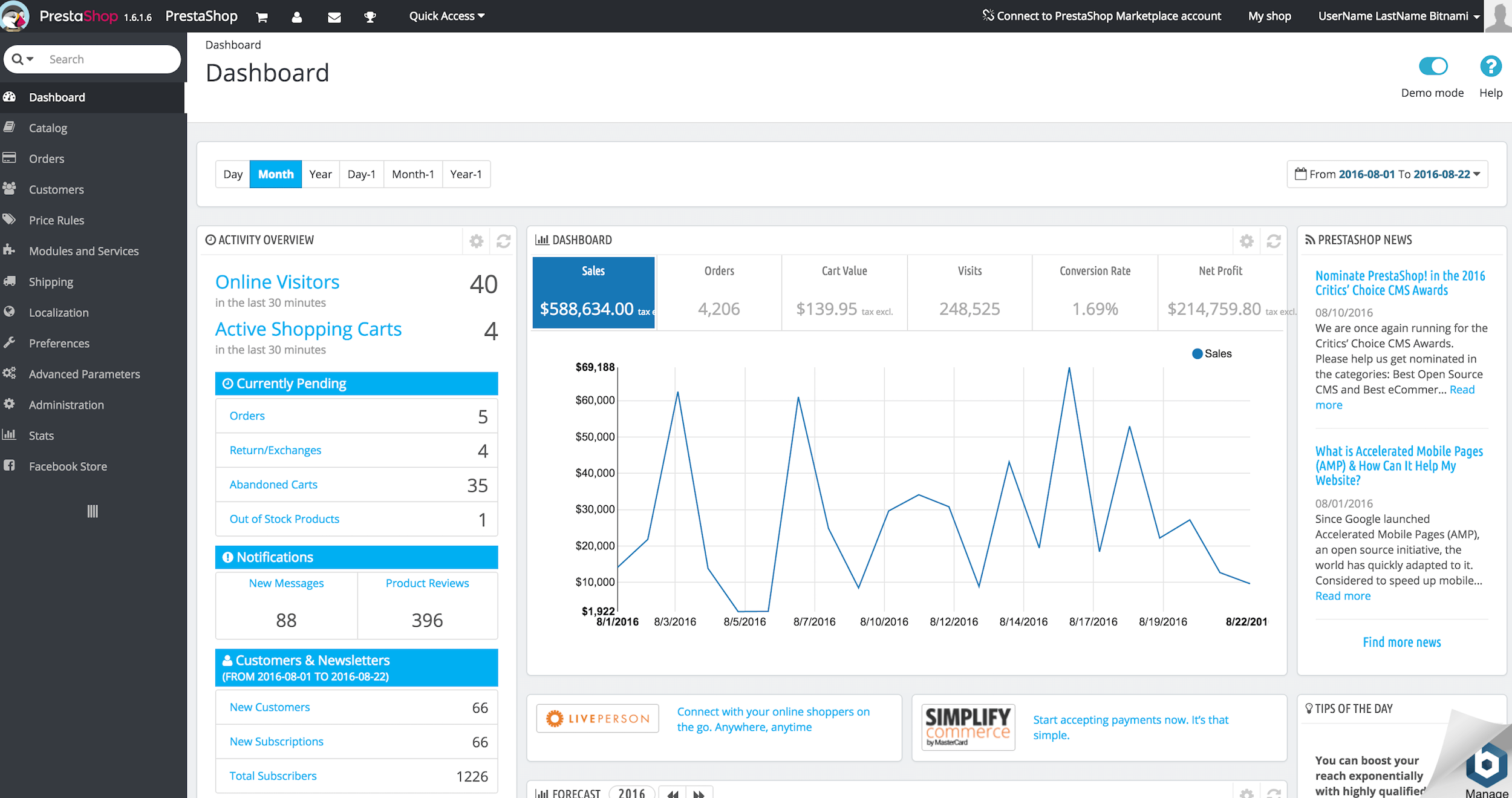Open the shopping cart icon in top bar
Screen dimensions: 1512x798
[x=262, y=16]
